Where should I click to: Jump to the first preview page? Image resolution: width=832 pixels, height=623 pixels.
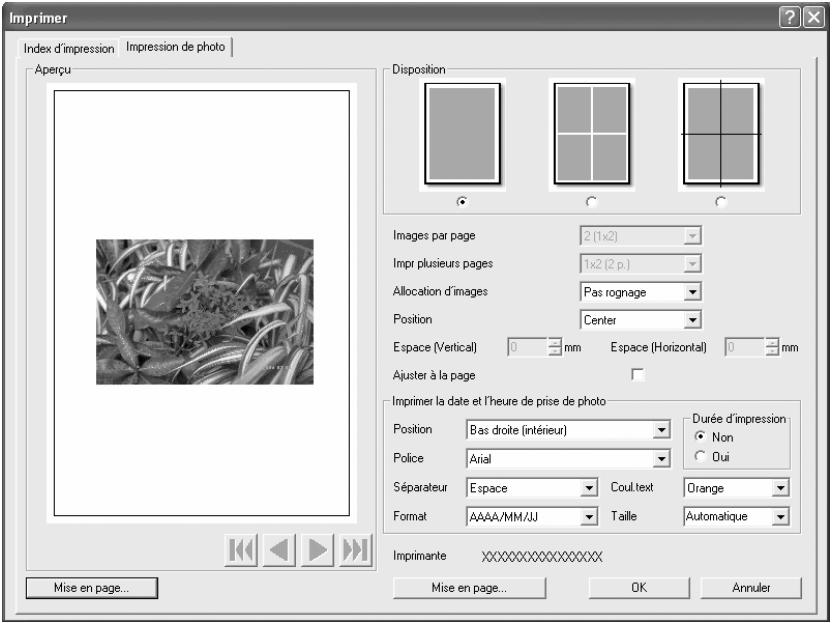click(241, 550)
